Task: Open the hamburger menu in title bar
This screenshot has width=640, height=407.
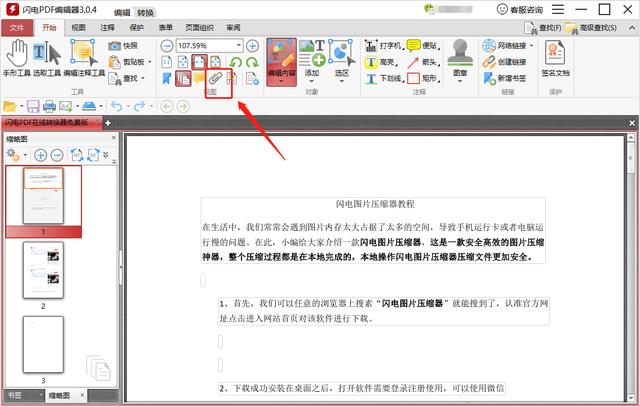Action: pos(558,9)
